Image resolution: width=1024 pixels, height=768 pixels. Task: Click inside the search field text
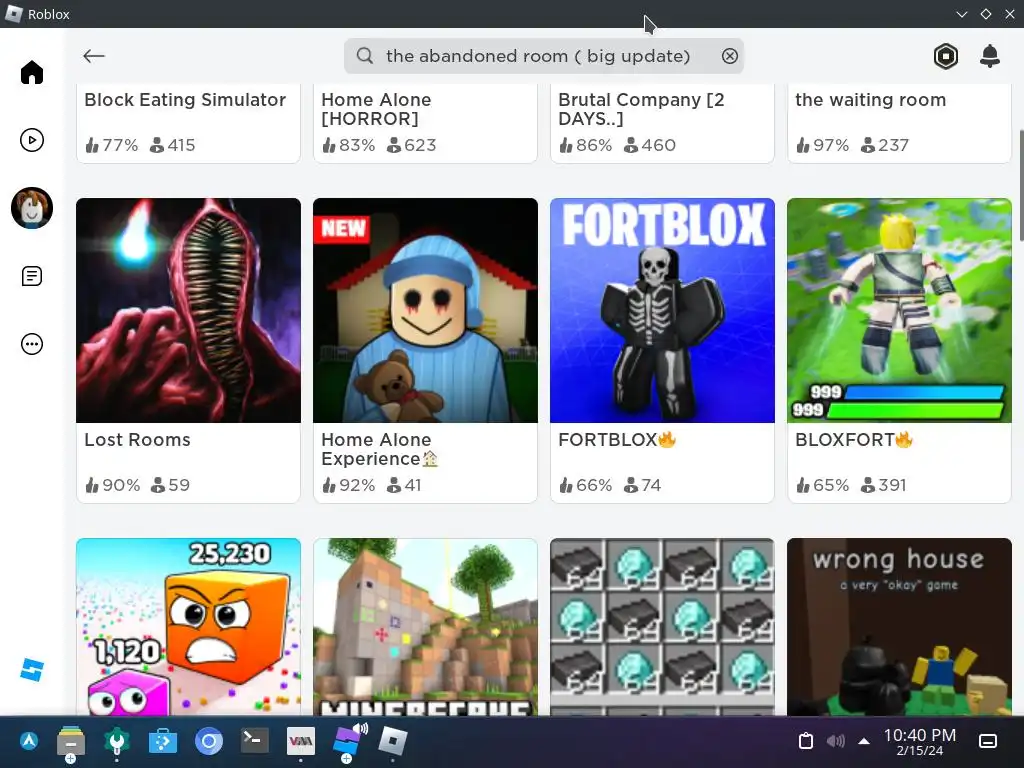[537, 56]
